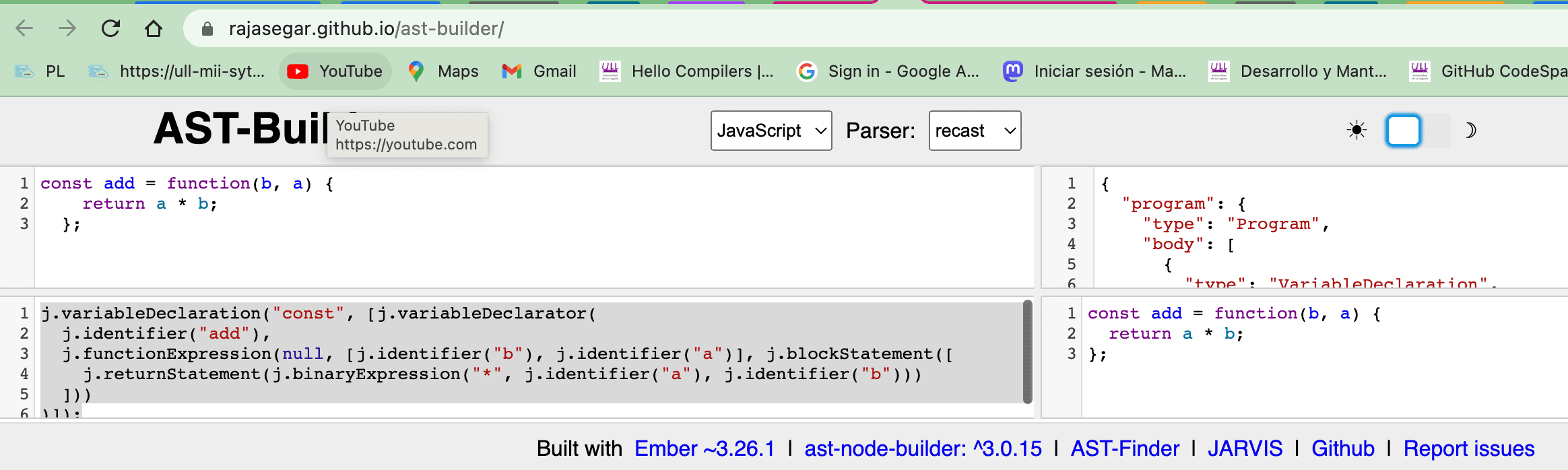The image size is (1568, 470).
Task: Open the Report issues link
Action: [x=1469, y=448]
